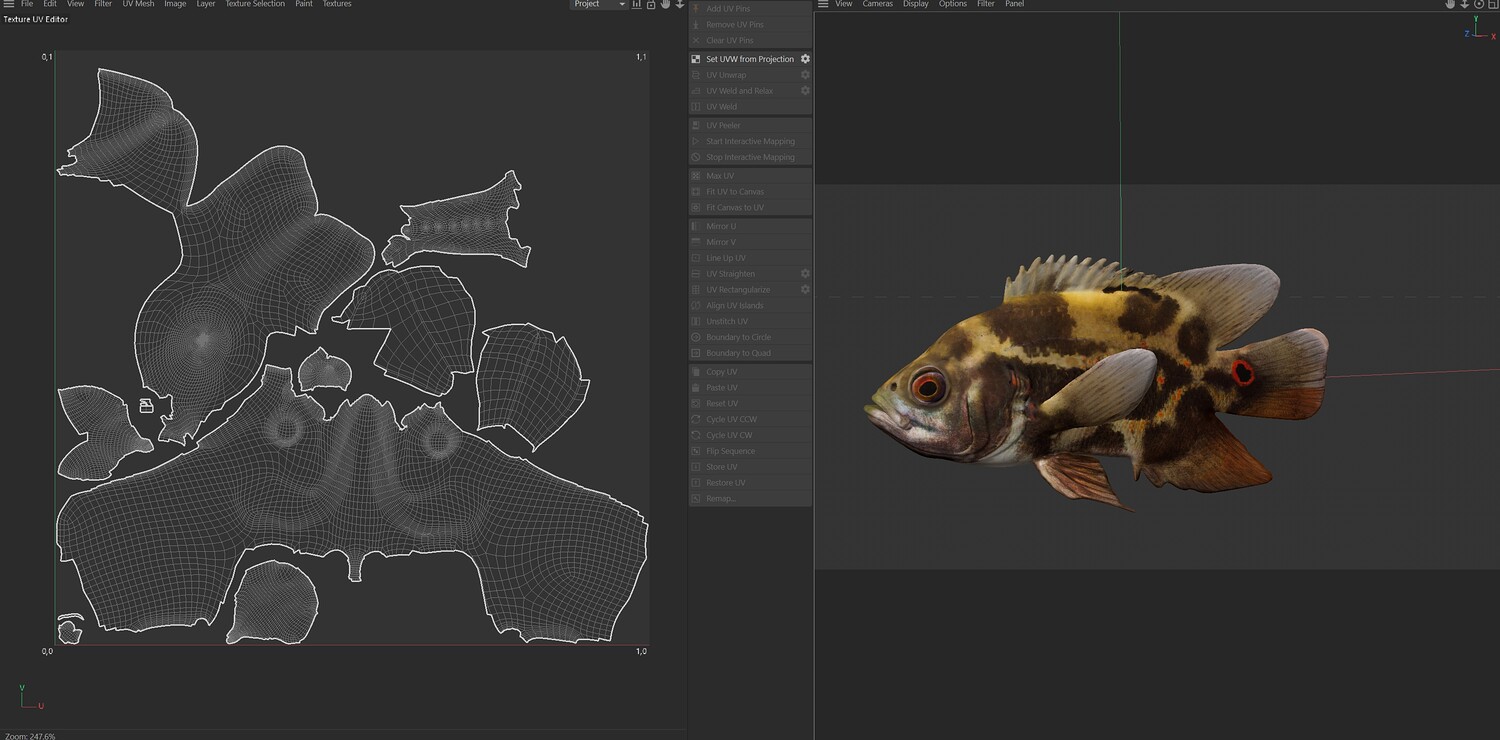
Task: Open the Project dropdown
Action: point(599,4)
